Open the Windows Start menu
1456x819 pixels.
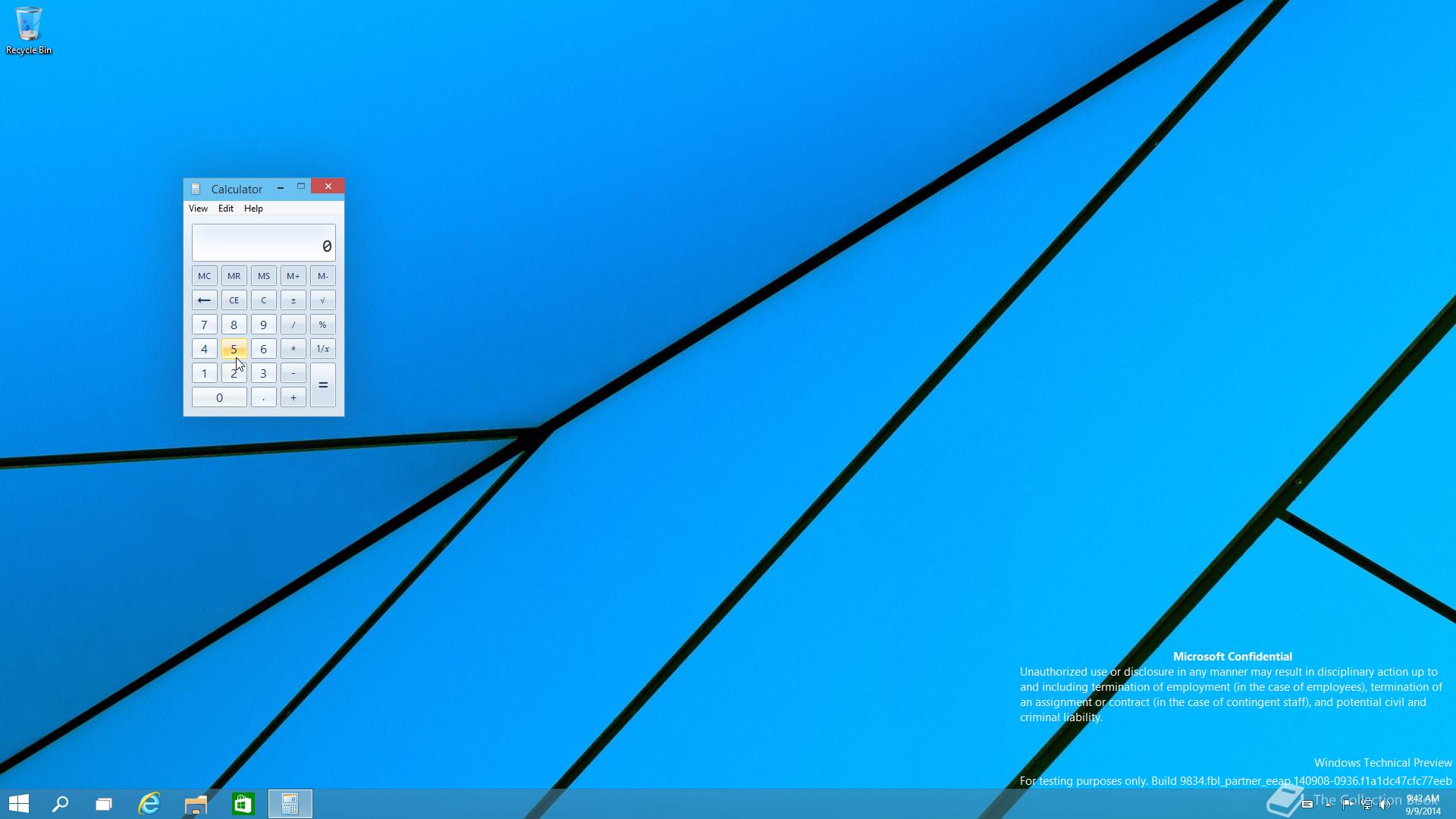[x=19, y=804]
